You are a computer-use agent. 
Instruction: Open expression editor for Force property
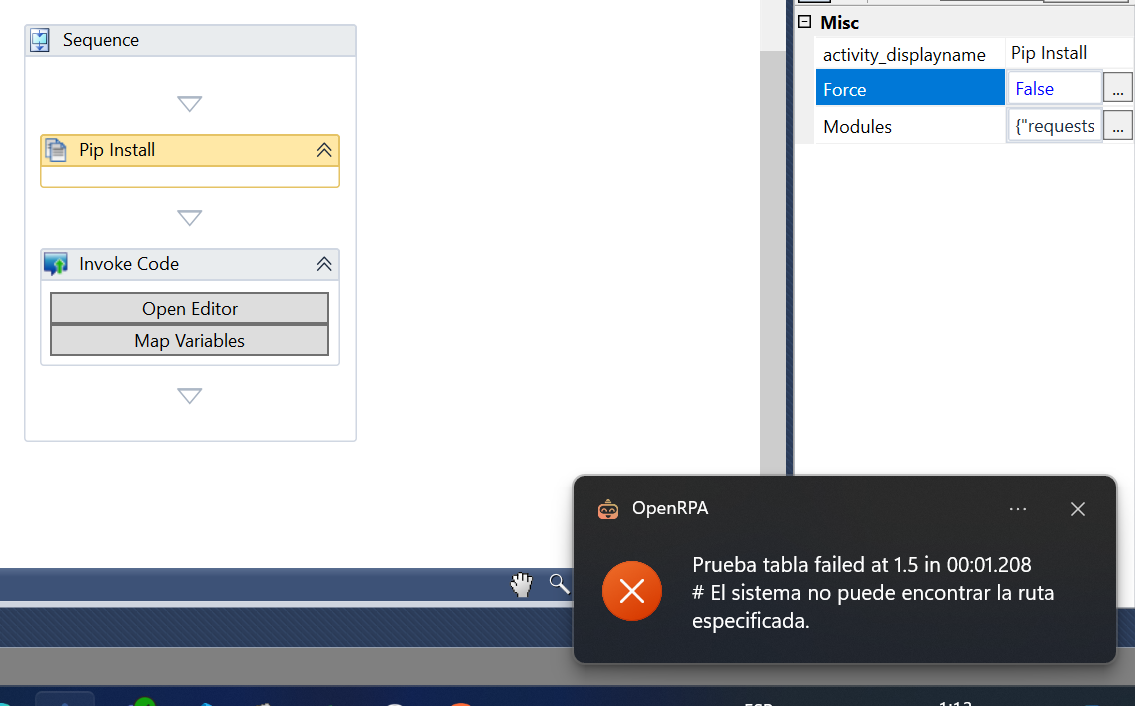[x=1117, y=89]
